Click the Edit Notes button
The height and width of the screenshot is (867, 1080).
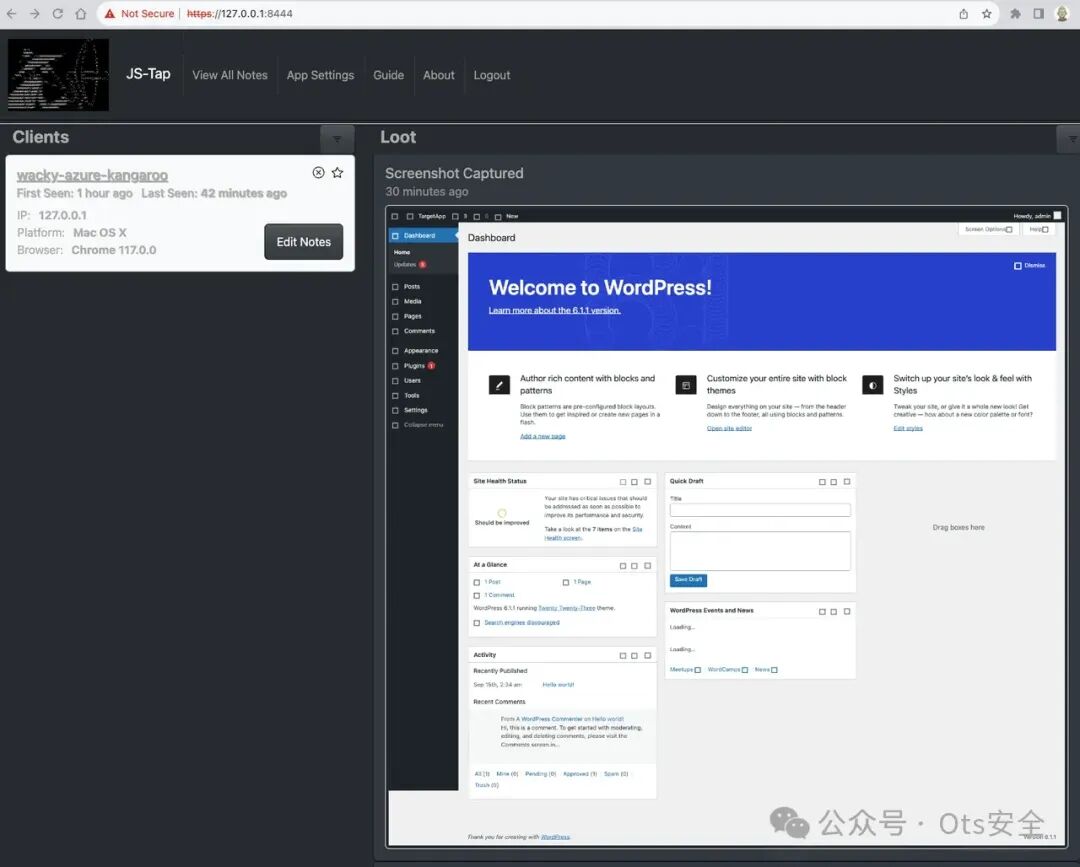tap(304, 242)
